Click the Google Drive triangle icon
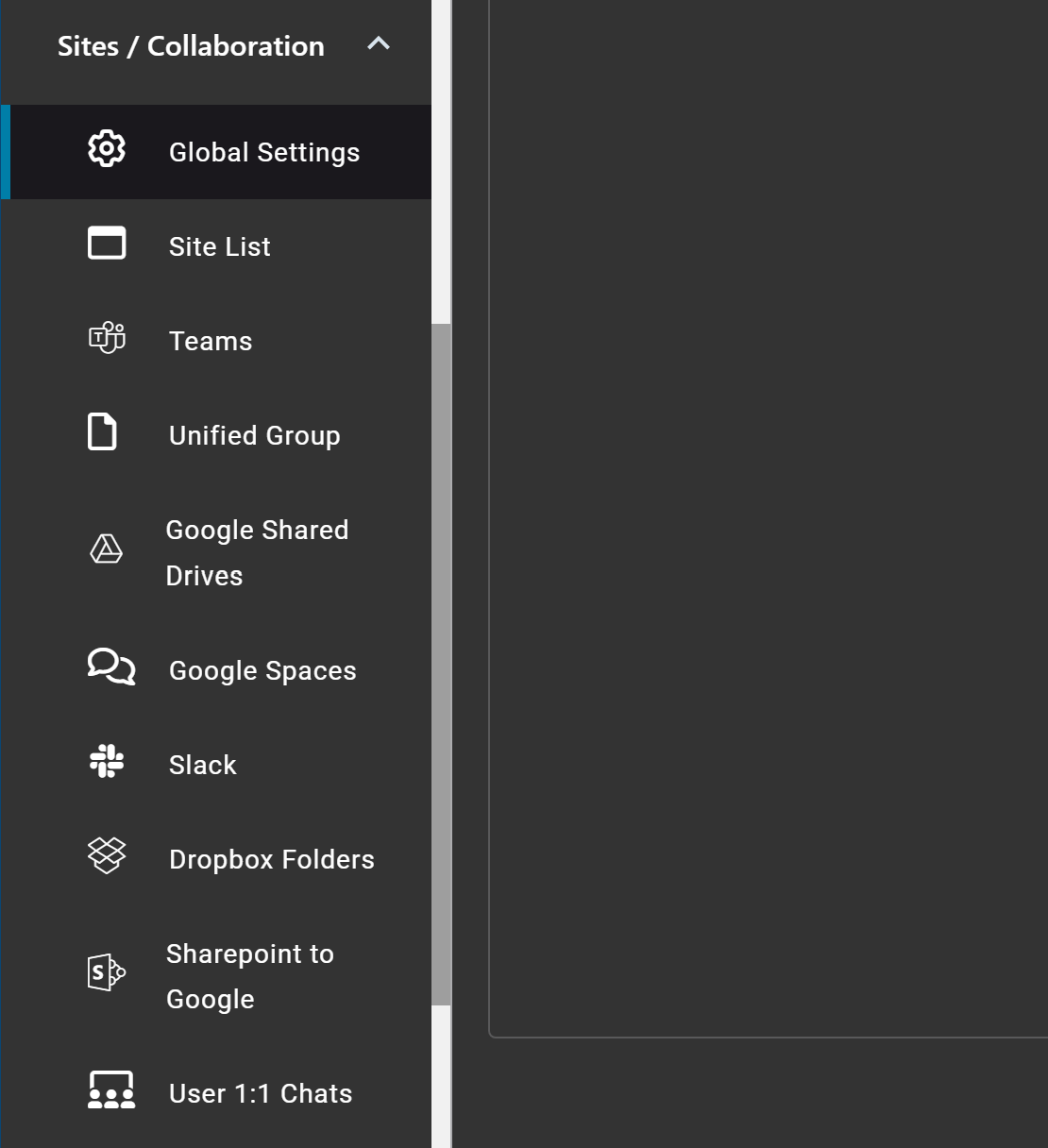Viewport: 1048px width, 1148px height. pos(106,549)
